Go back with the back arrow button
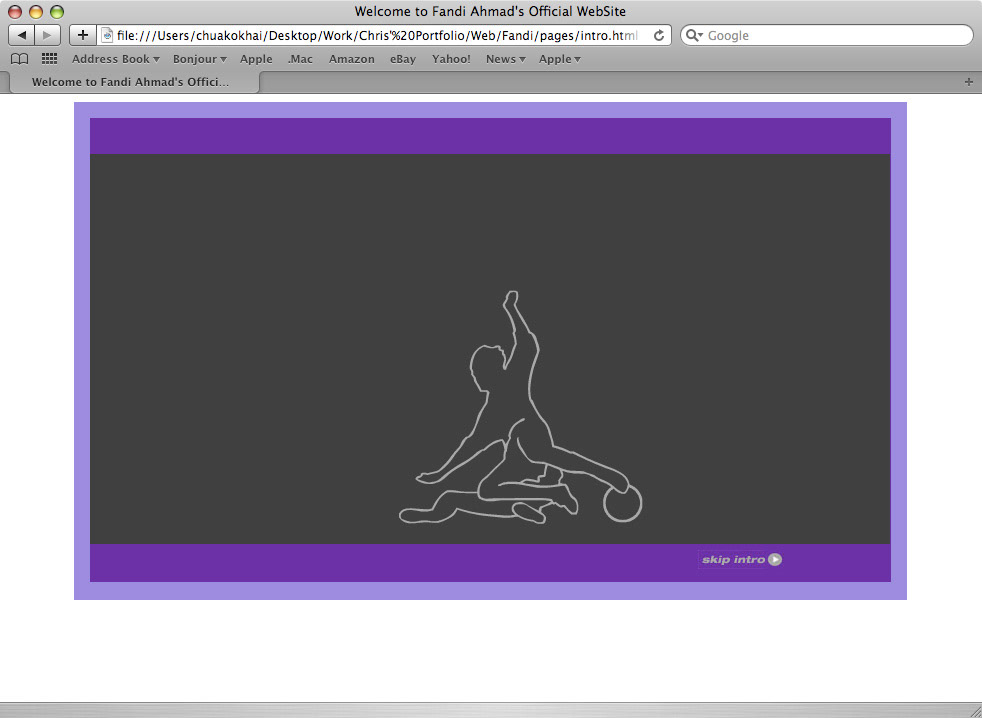 [x=21, y=35]
